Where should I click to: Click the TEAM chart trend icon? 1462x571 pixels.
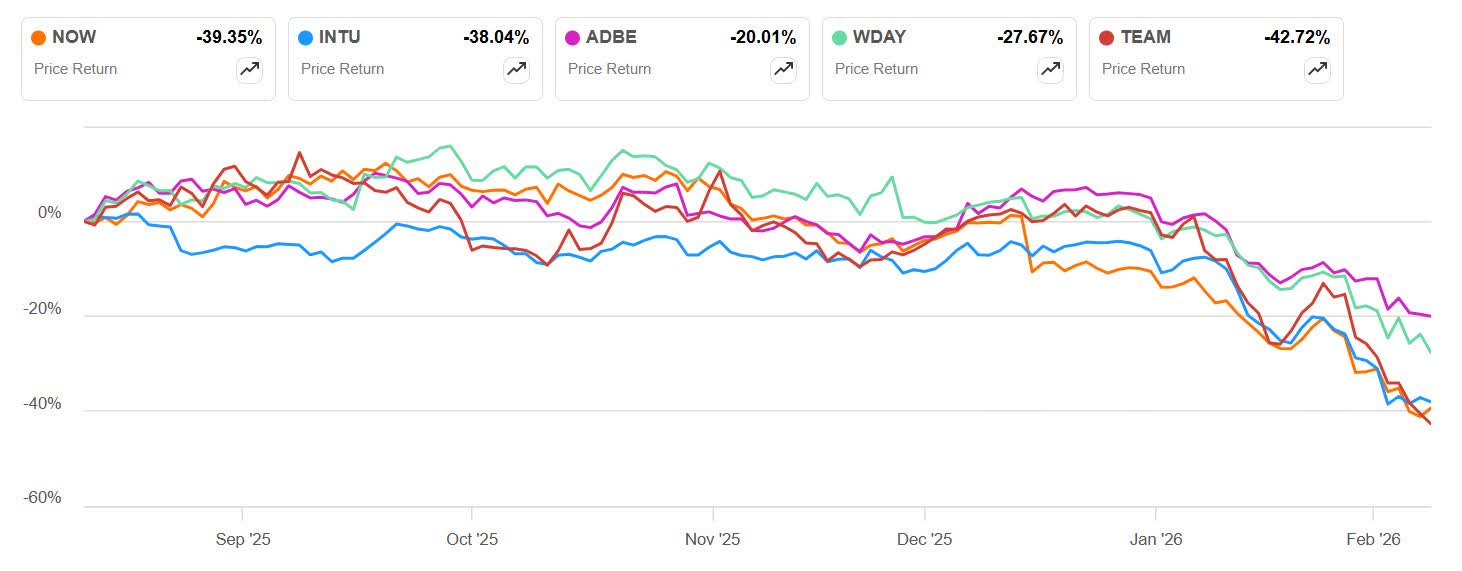pos(1317,69)
